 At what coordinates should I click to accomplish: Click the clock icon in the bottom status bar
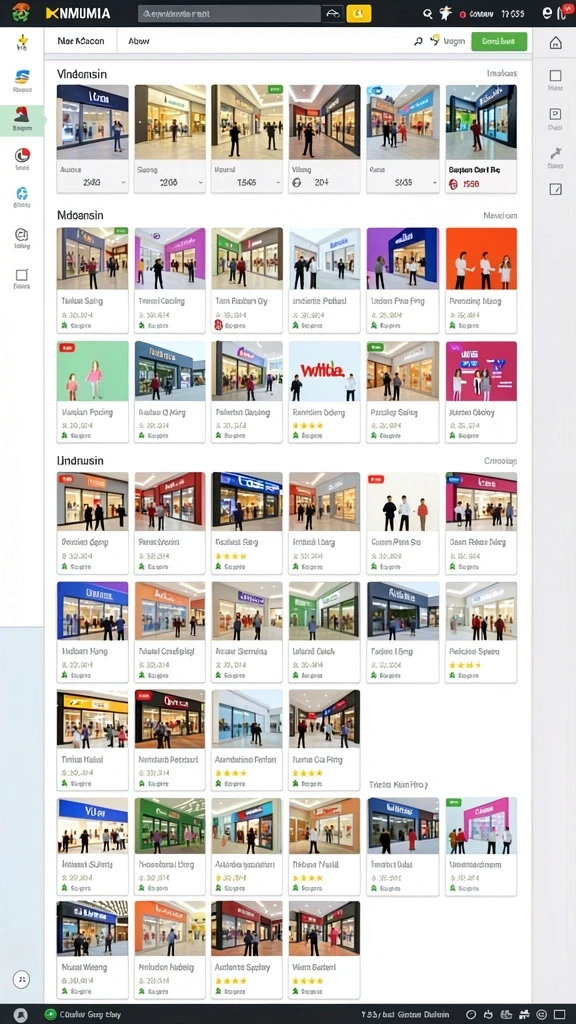pos(472,1015)
